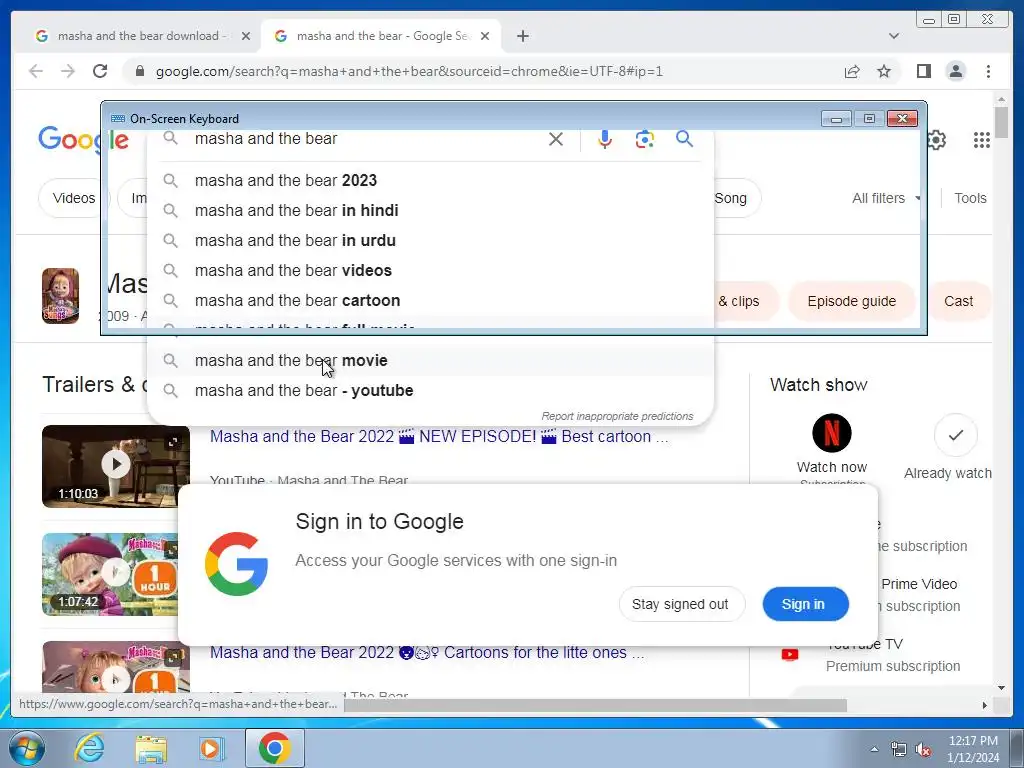
Task: Close the 'masha and the bear - Google Search' tab
Action: [x=485, y=36]
